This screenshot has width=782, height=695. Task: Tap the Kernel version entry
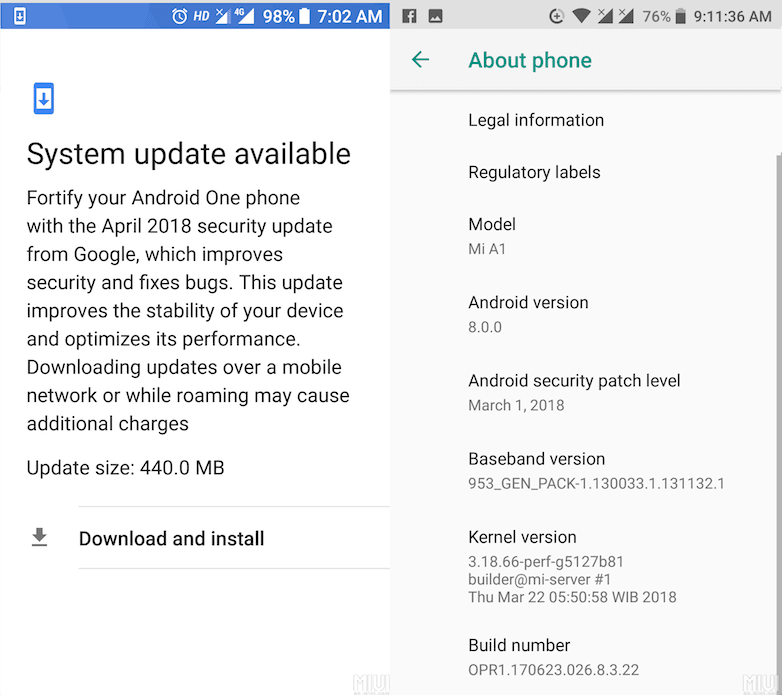pos(586,566)
